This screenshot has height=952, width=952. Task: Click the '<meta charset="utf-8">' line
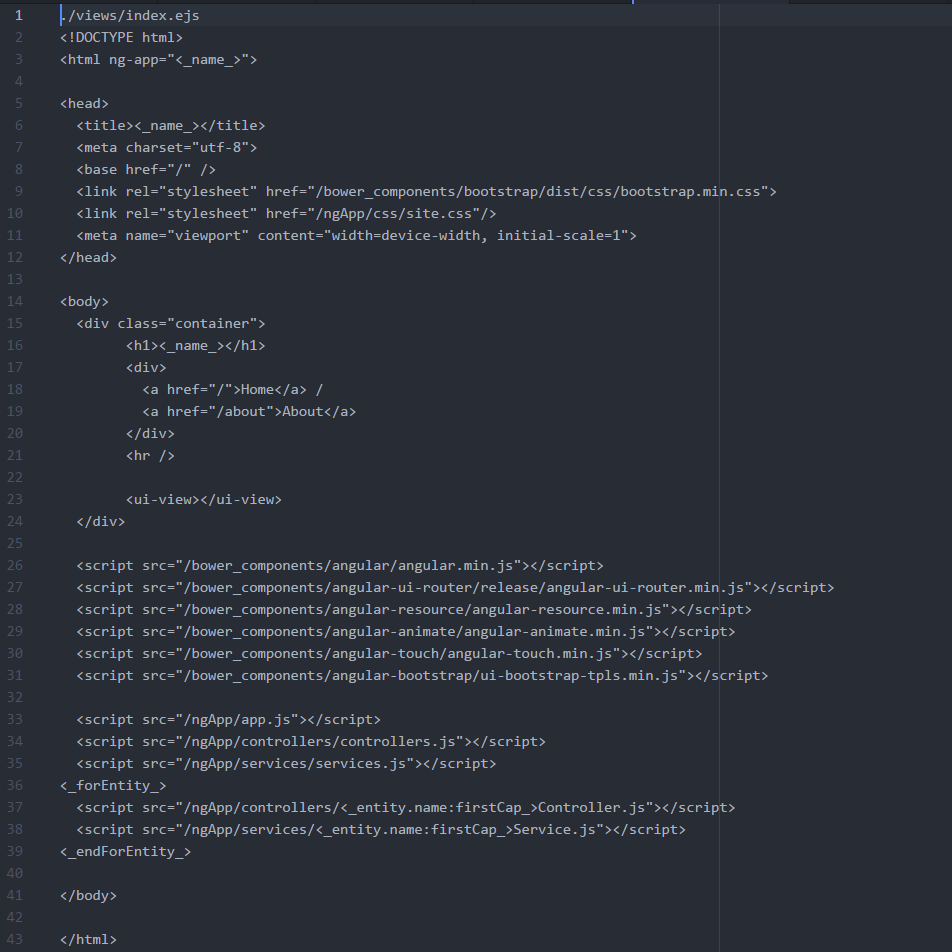coord(167,148)
